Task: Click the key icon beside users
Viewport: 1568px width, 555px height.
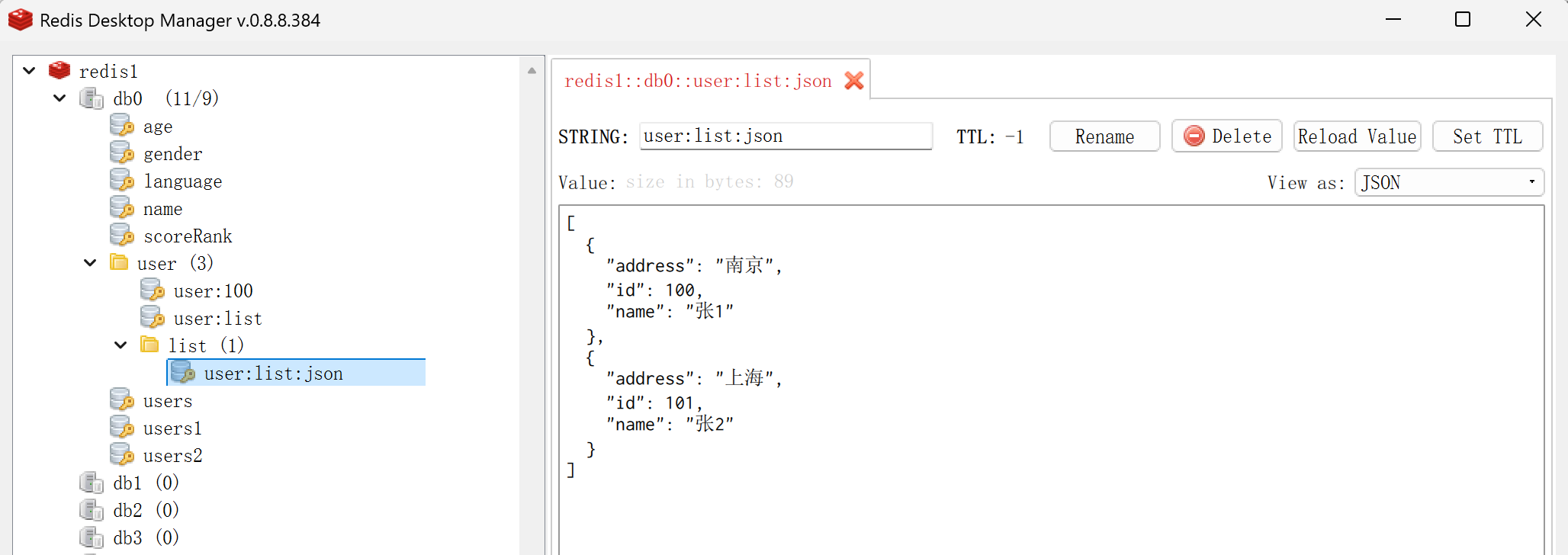Action: tap(122, 399)
